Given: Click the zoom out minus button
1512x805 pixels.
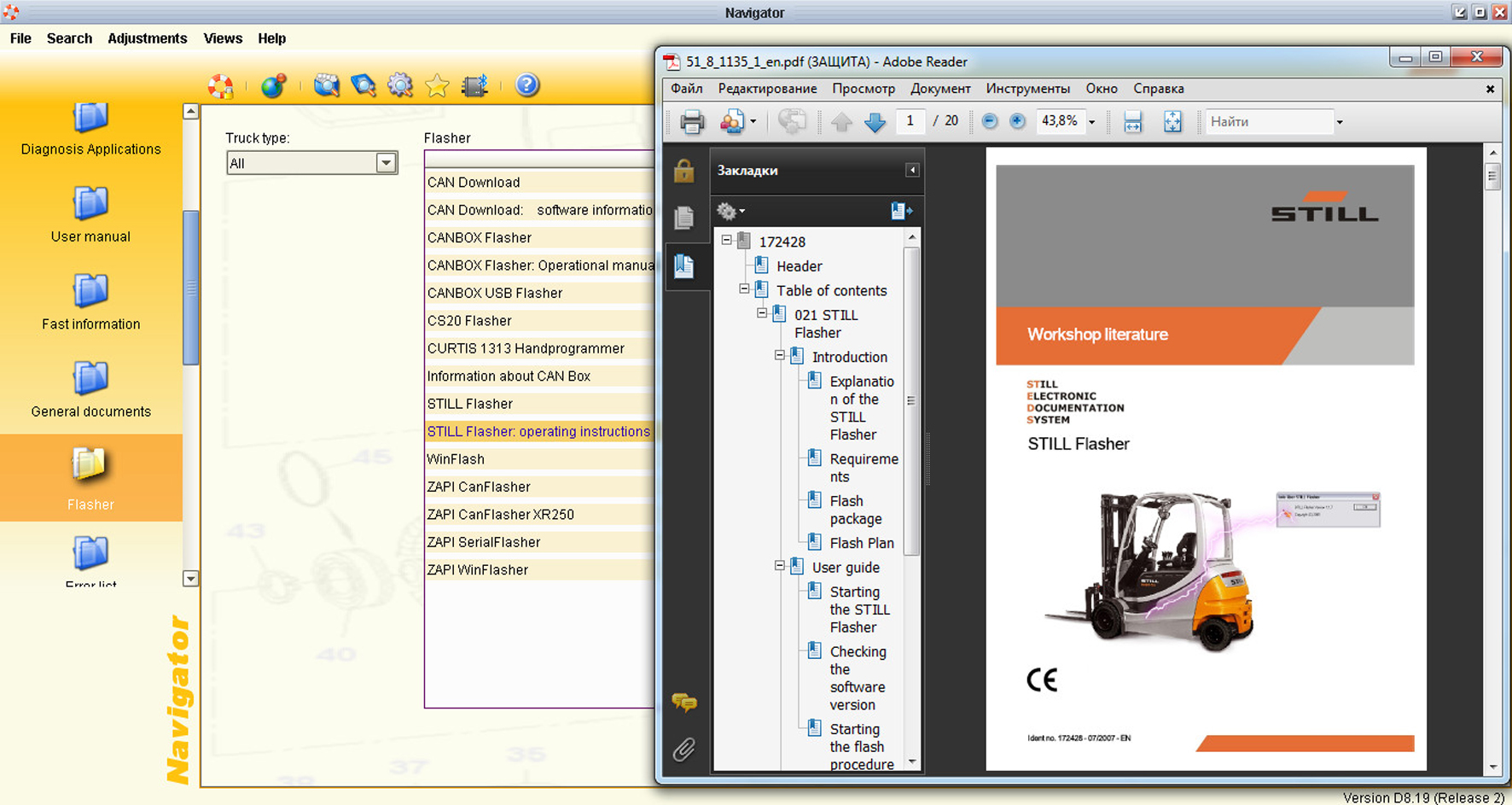Looking at the screenshot, I should [989, 121].
